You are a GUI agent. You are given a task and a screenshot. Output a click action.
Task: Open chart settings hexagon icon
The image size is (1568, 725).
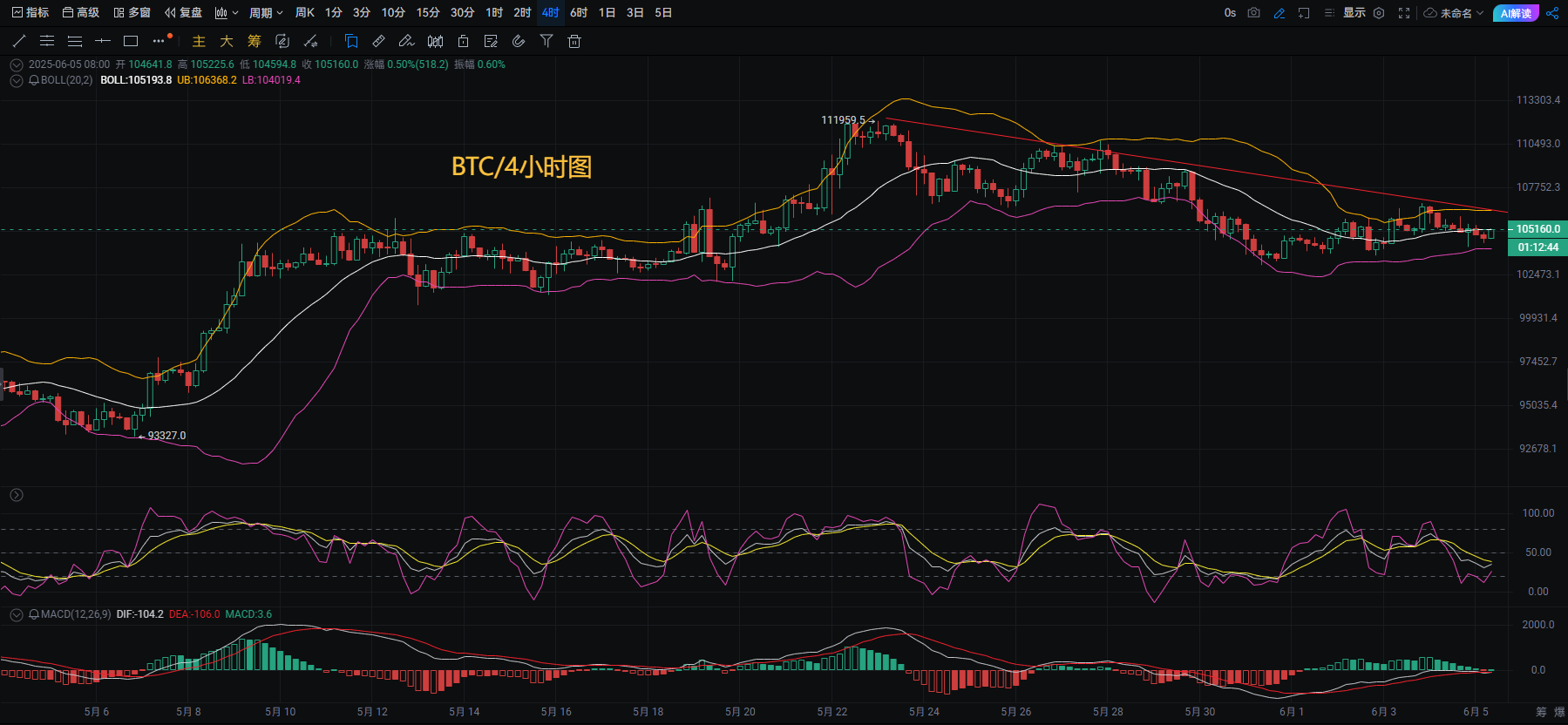1379,13
